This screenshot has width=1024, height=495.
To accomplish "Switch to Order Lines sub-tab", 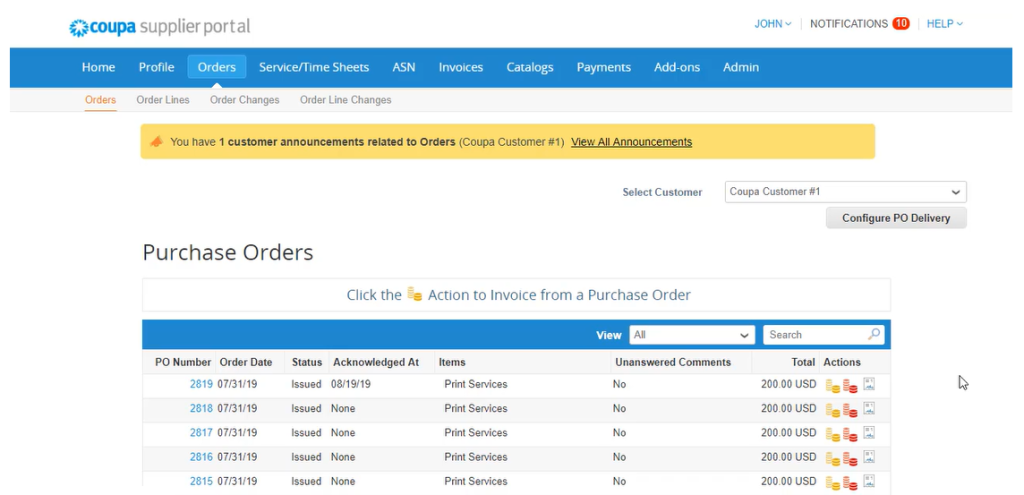I will pos(163,100).
